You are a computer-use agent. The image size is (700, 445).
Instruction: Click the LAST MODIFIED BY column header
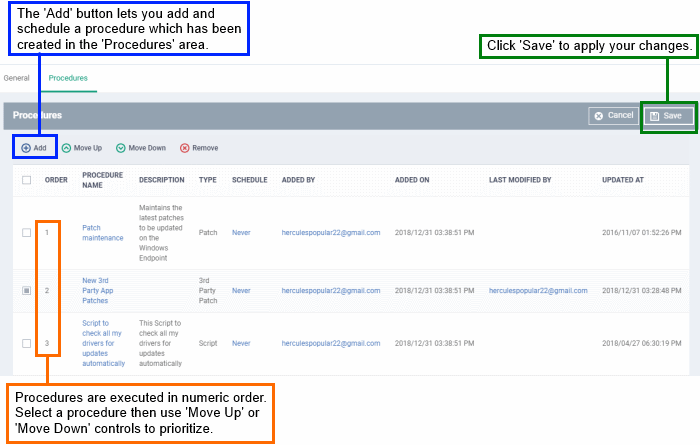click(520, 180)
